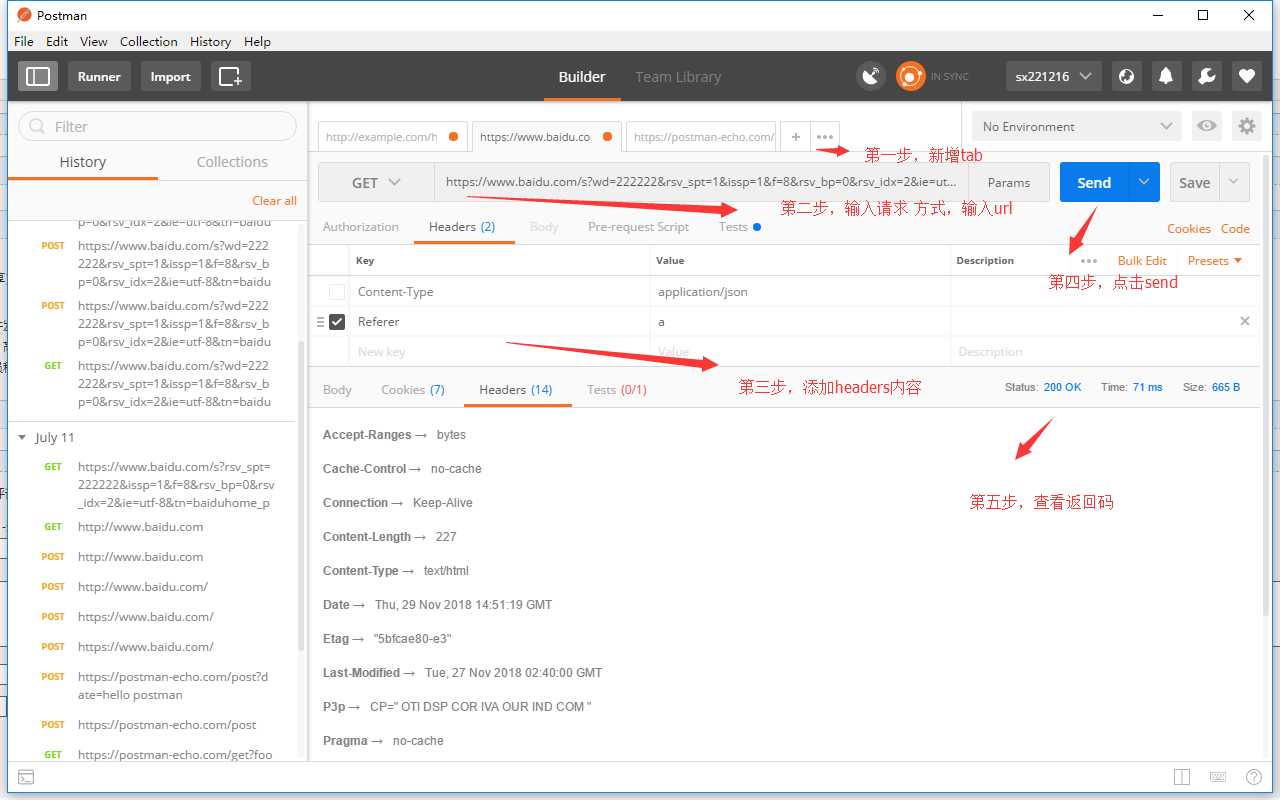Select the request Tests tab
Image resolution: width=1280 pixels, height=800 pixels.
pyautogui.click(x=739, y=227)
